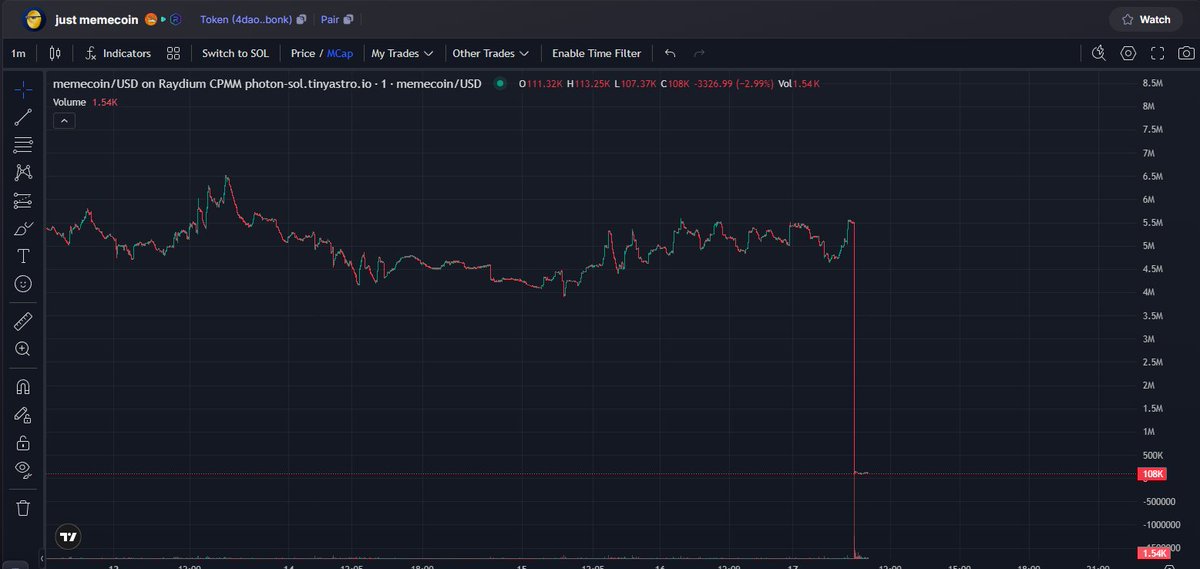
Task: Choose the XABCD pattern tool
Action: (23, 173)
